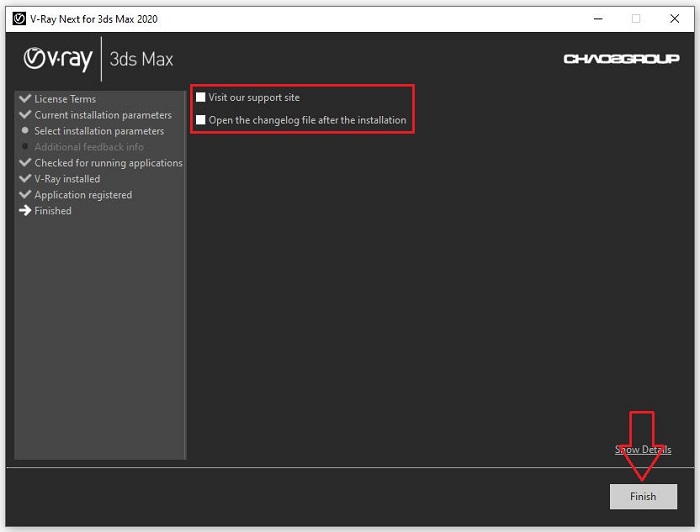Click the bullet beside Select installation parameters
This screenshot has height=532, width=700.
pyautogui.click(x=25, y=130)
